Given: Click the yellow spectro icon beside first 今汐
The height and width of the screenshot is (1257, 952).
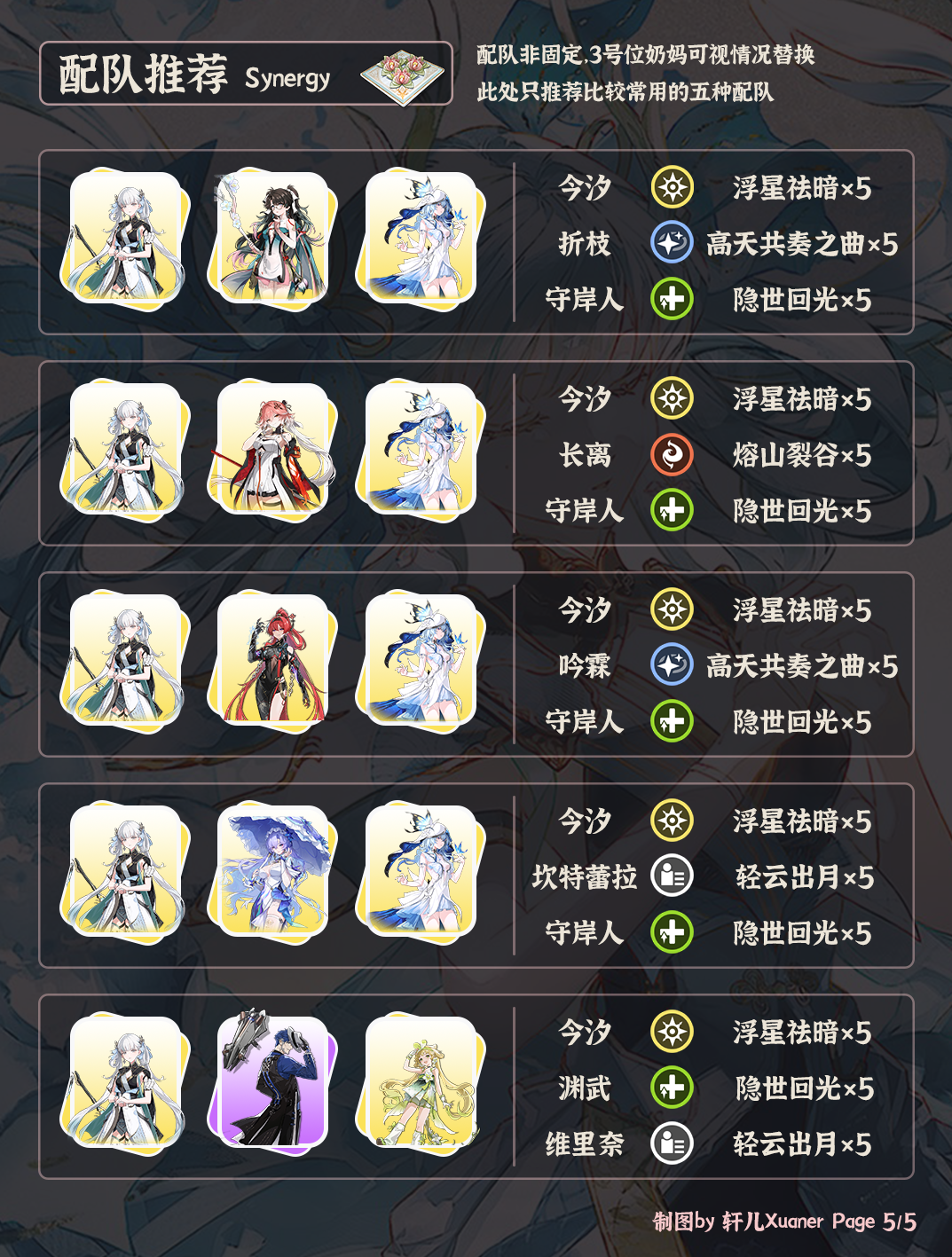Looking at the screenshot, I should 672,187.
